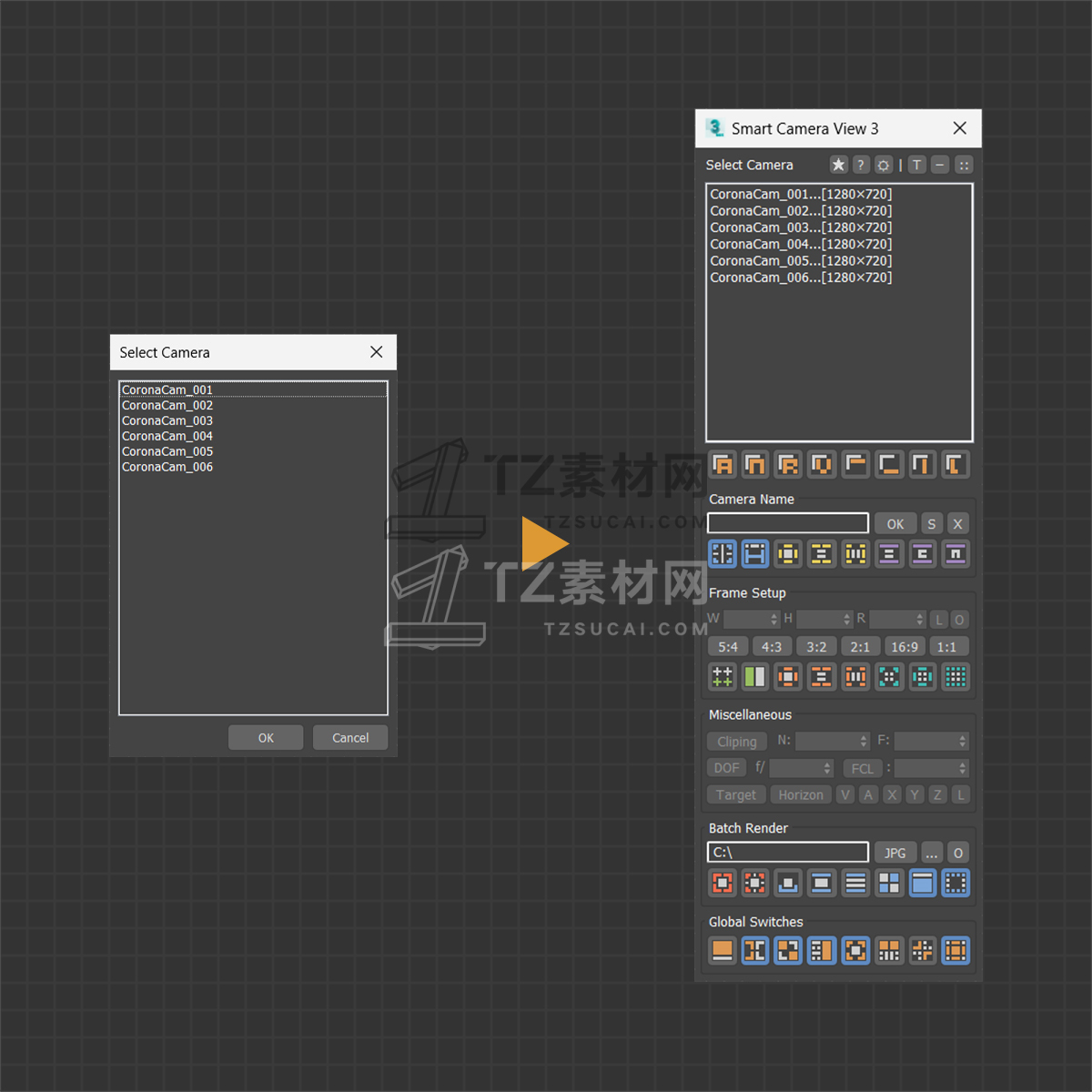Click Cancel in Select Camera dialog

(350, 738)
